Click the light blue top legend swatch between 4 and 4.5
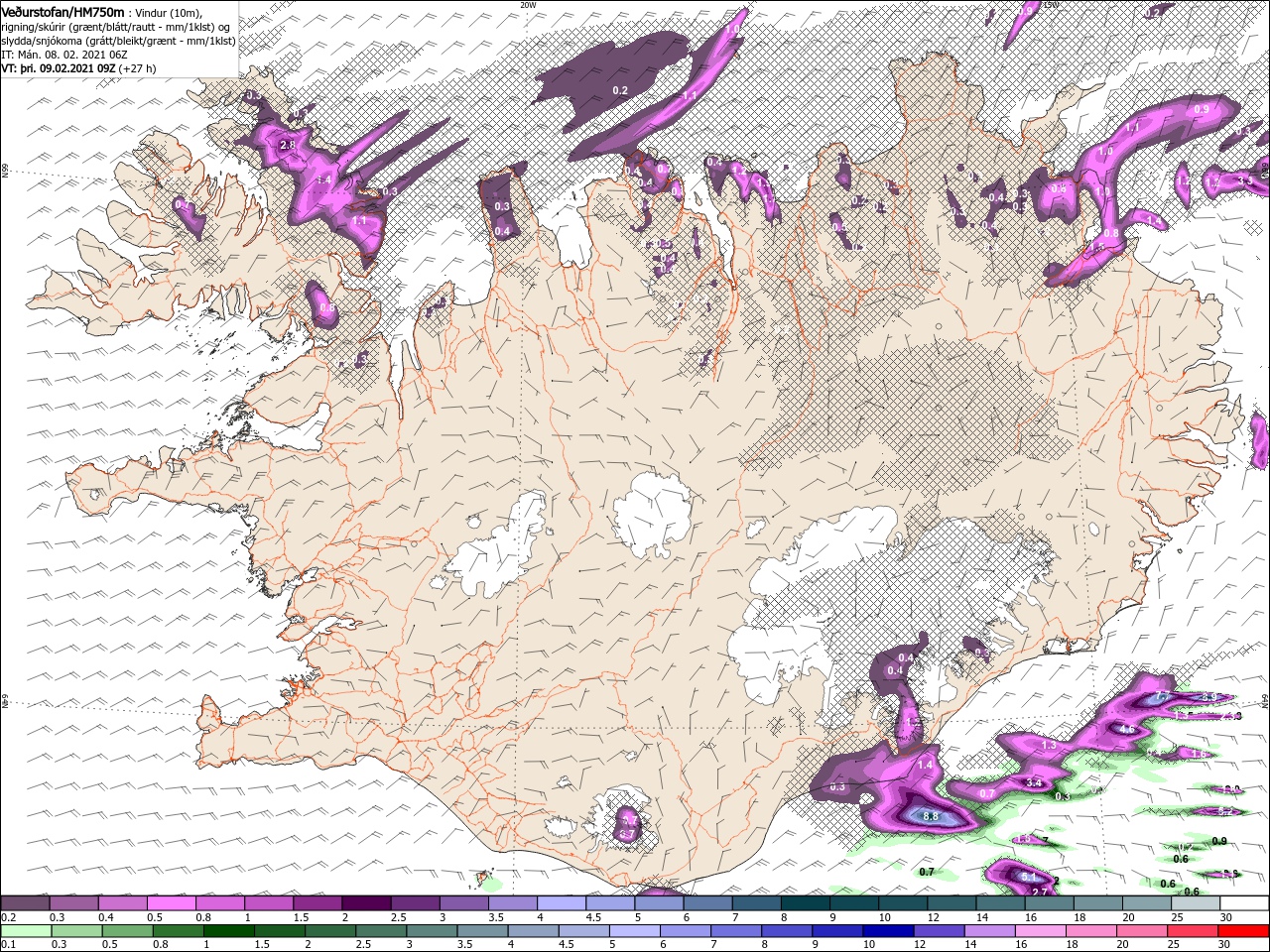Screen dimensions: 1270x952 click(x=562, y=903)
